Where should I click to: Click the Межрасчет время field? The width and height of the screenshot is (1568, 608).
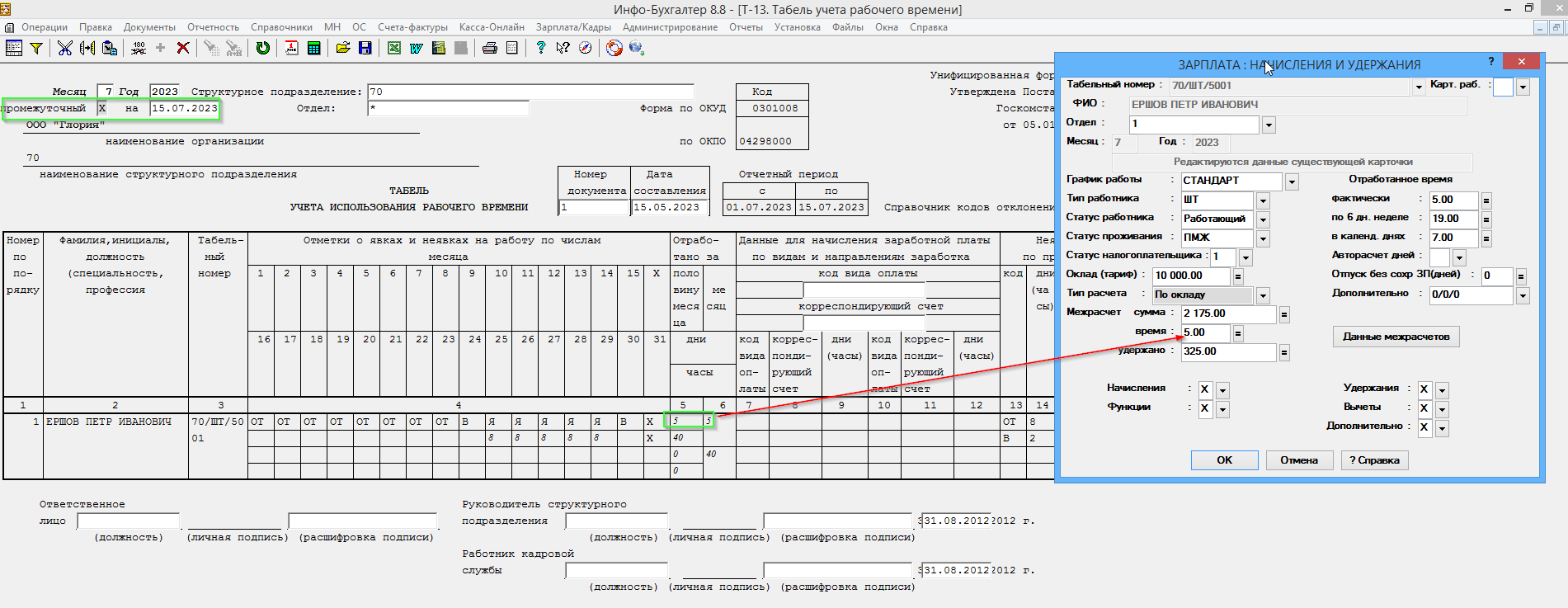pos(1205,332)
